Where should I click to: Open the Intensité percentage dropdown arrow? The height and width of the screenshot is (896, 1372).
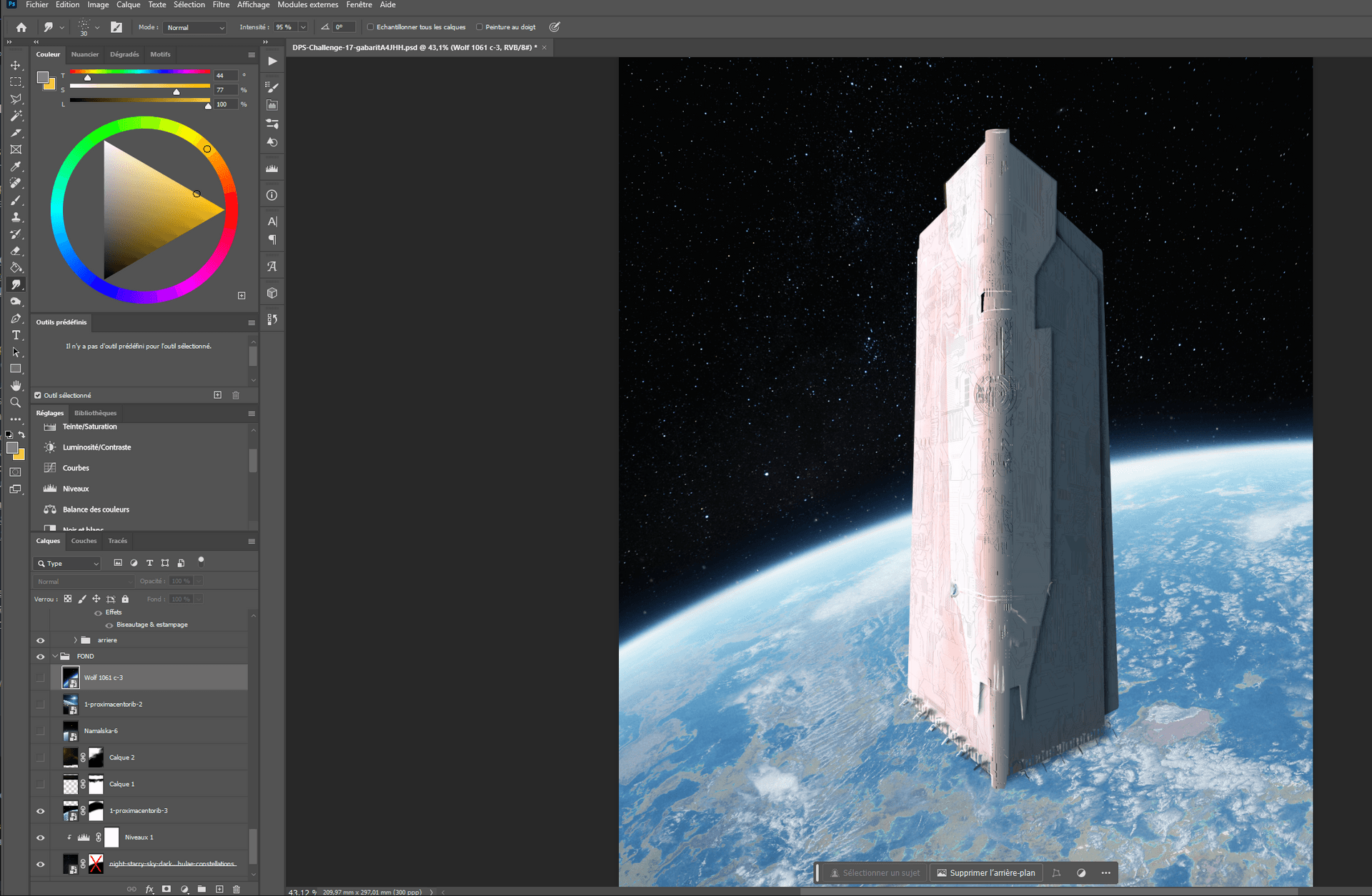coord(303,27)
